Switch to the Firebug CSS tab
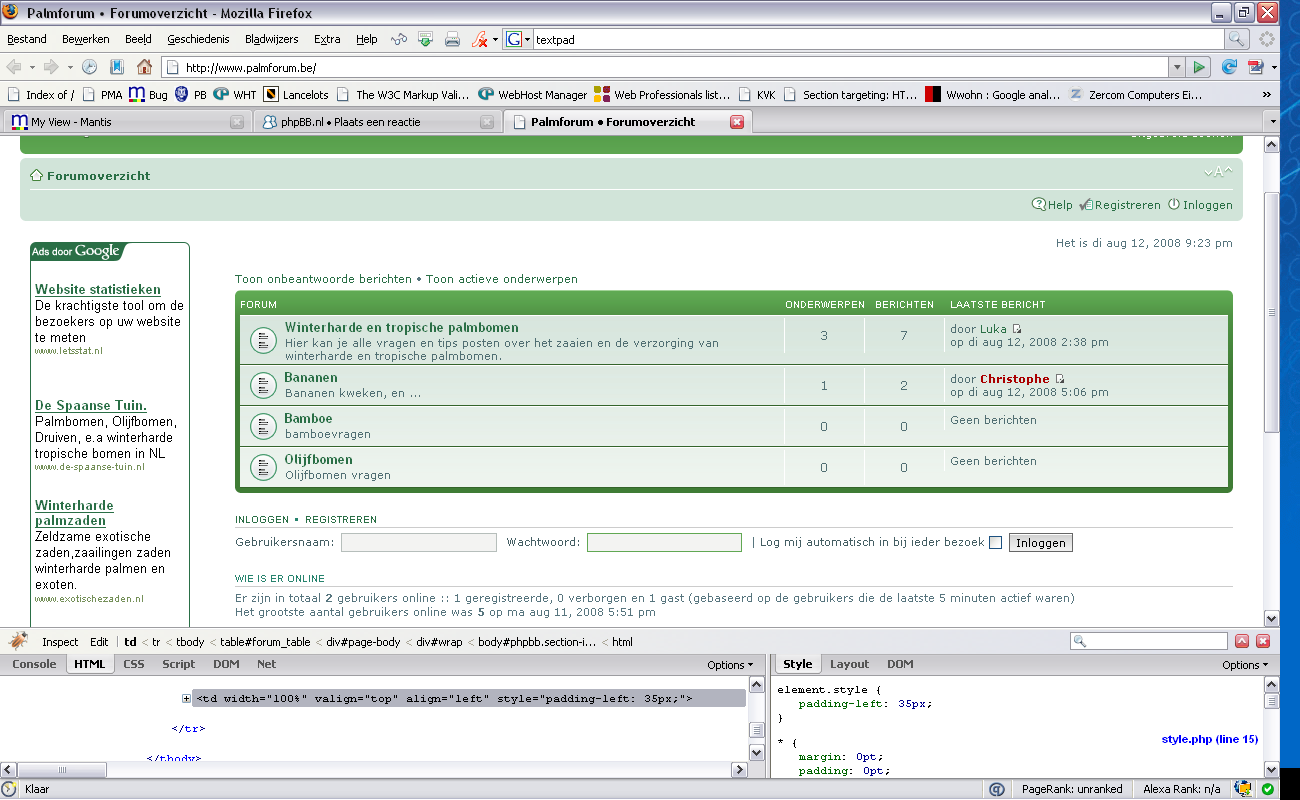 coord(133,664)
